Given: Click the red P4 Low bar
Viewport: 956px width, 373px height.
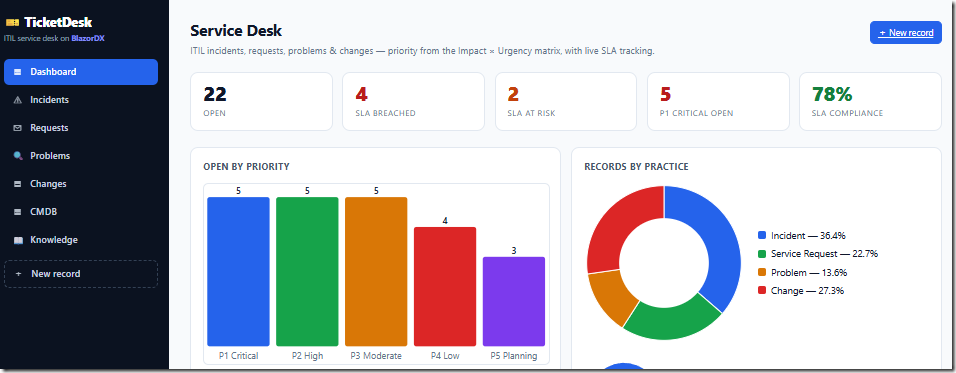Looking at the screenshot, I should (x=445, y=286).
